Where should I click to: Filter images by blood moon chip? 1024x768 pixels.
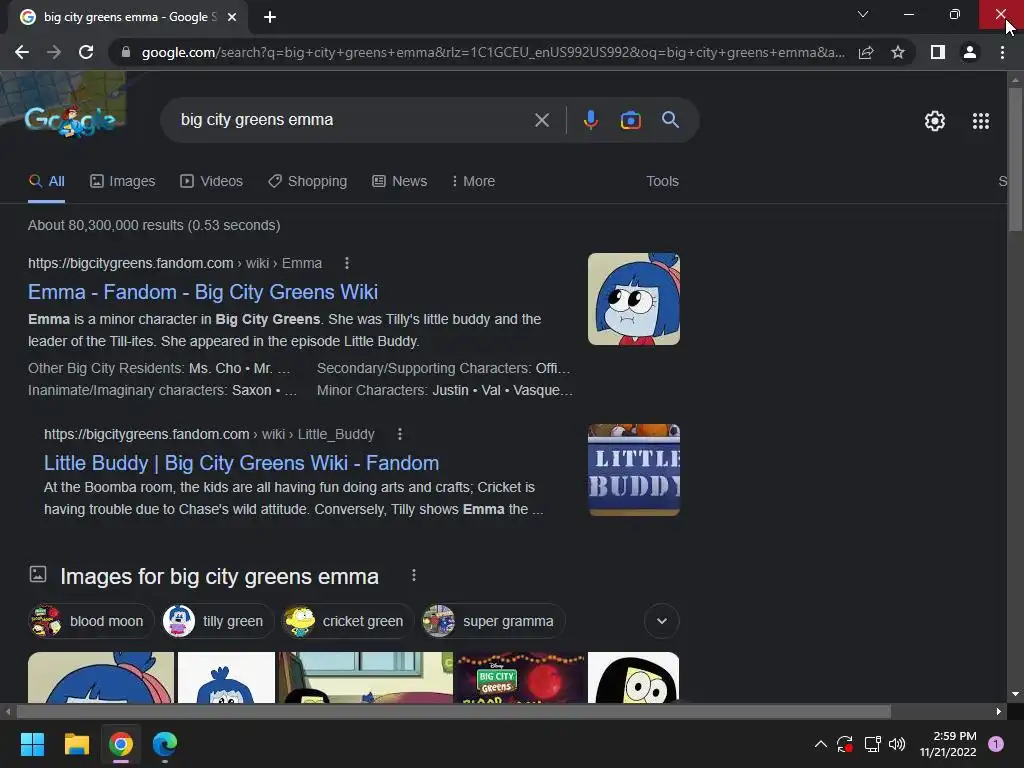click(91, 621)
